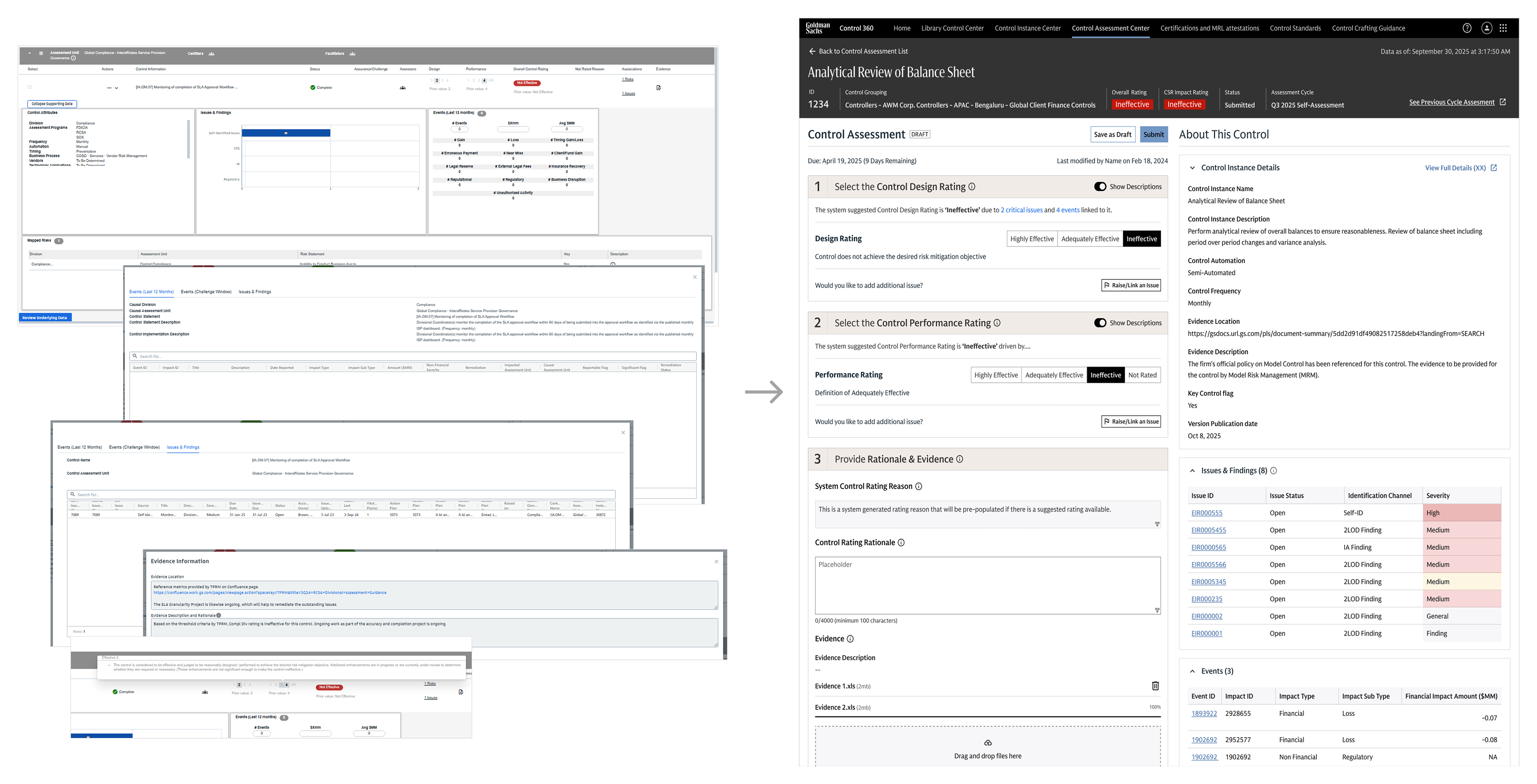Open the apps grid menu icon

1504,28
